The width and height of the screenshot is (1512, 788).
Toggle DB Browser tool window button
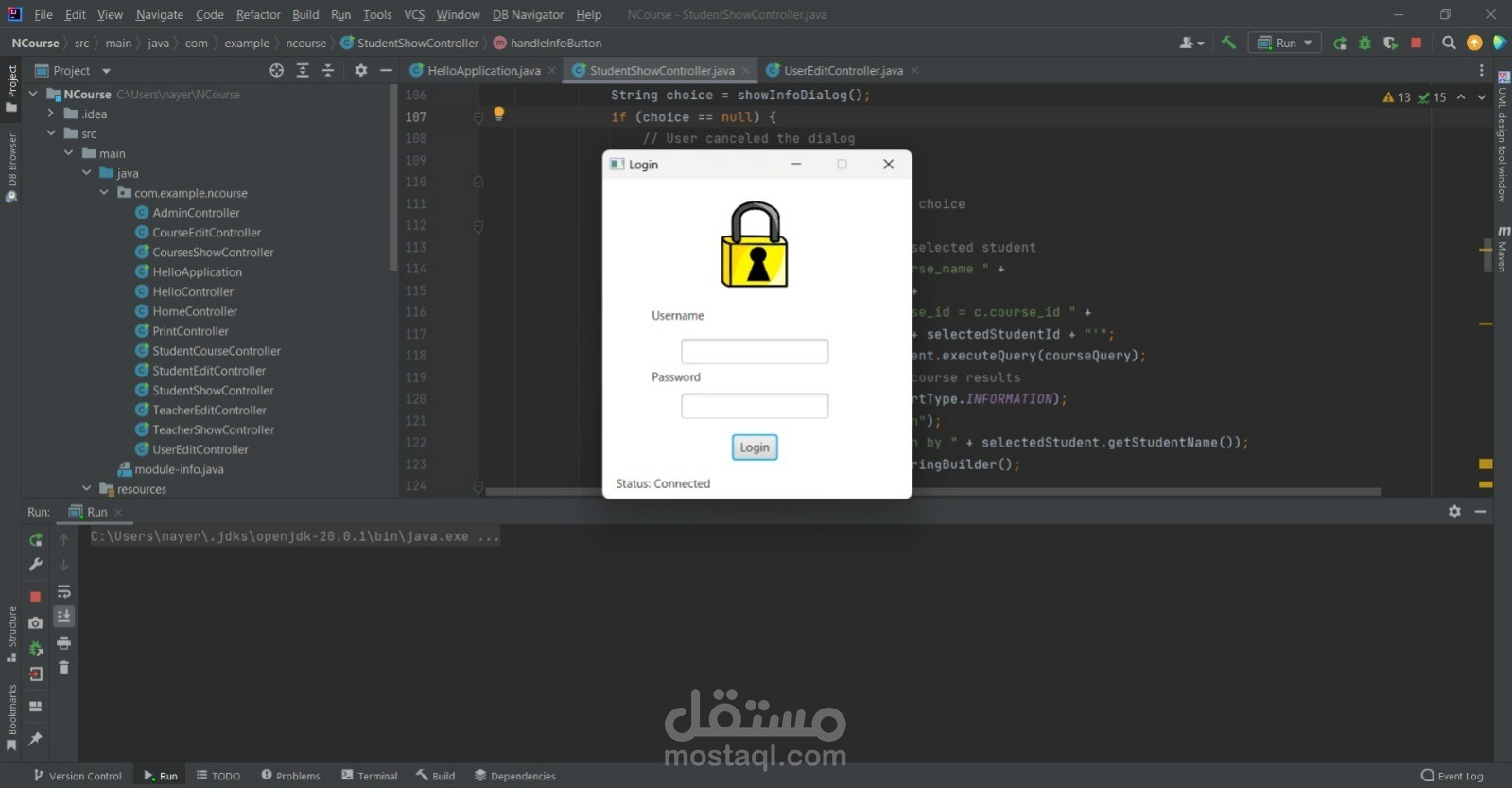[11, 167]
